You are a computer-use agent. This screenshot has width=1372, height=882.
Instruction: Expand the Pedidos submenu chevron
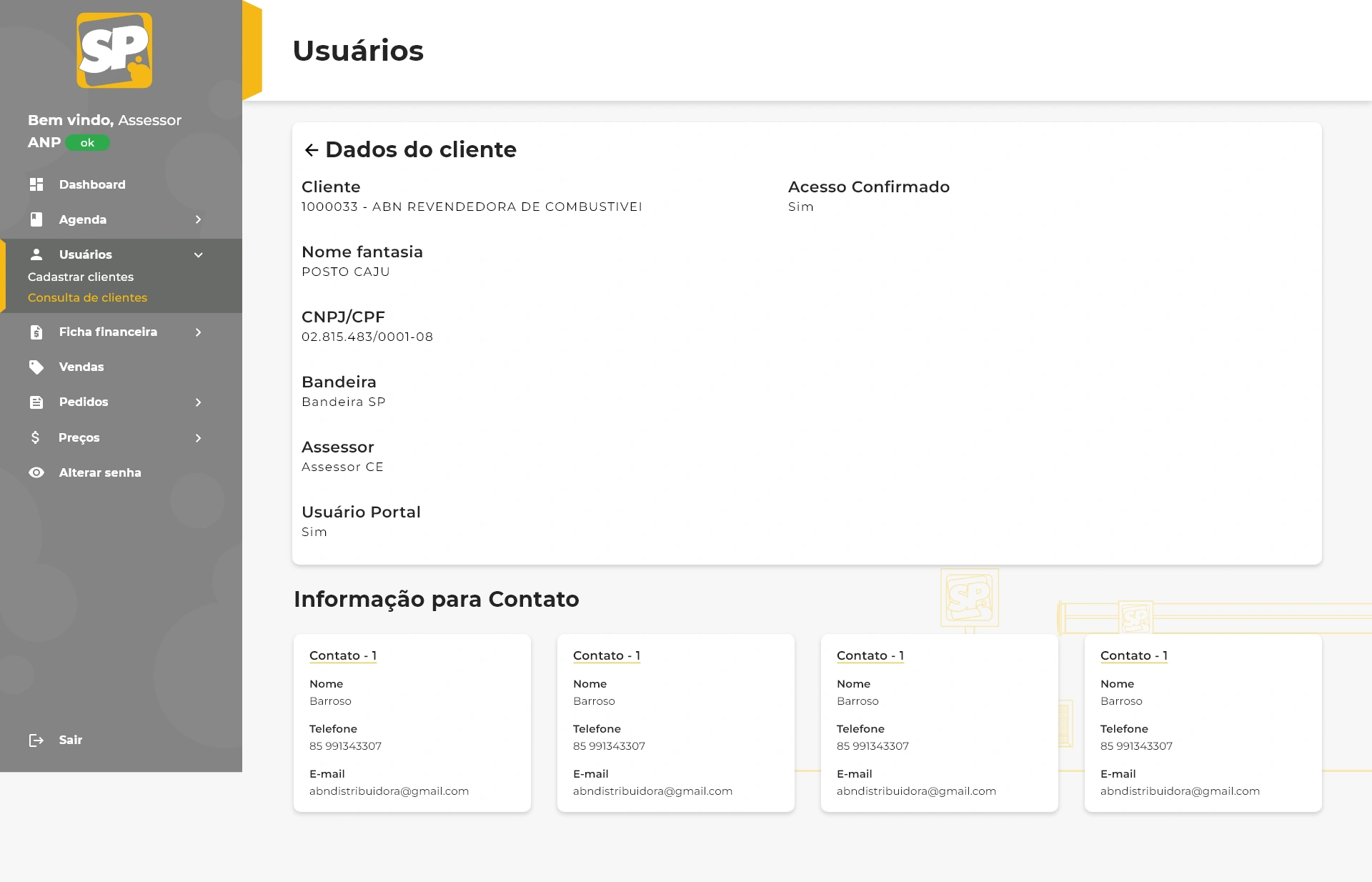click(x=199, y=402)
